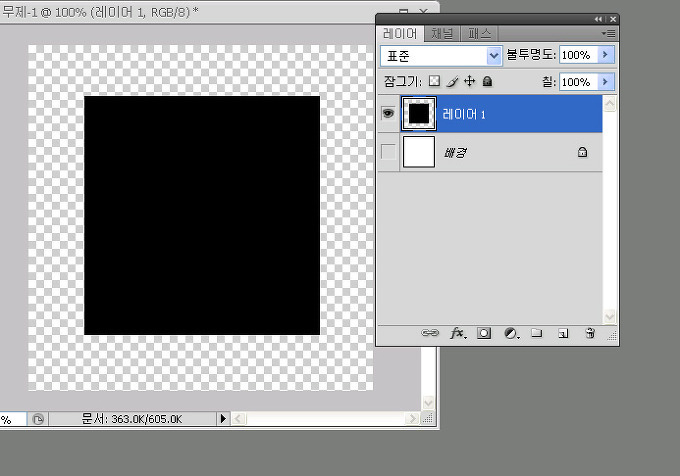This screenshot has height=476, width=680.
Task: Toggle lock image pixels brush icon
Action: (x=452, y=81)
